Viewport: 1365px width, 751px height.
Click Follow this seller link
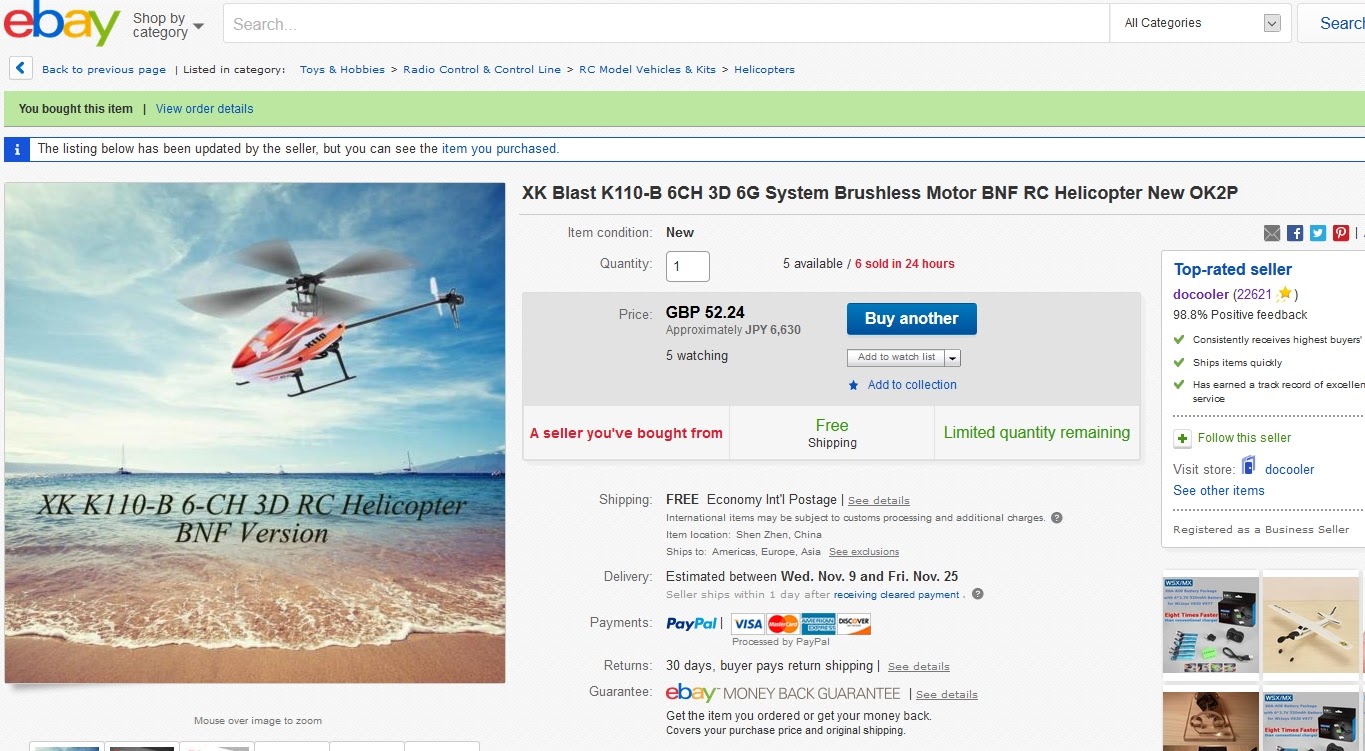click(x=1244, y=438)
